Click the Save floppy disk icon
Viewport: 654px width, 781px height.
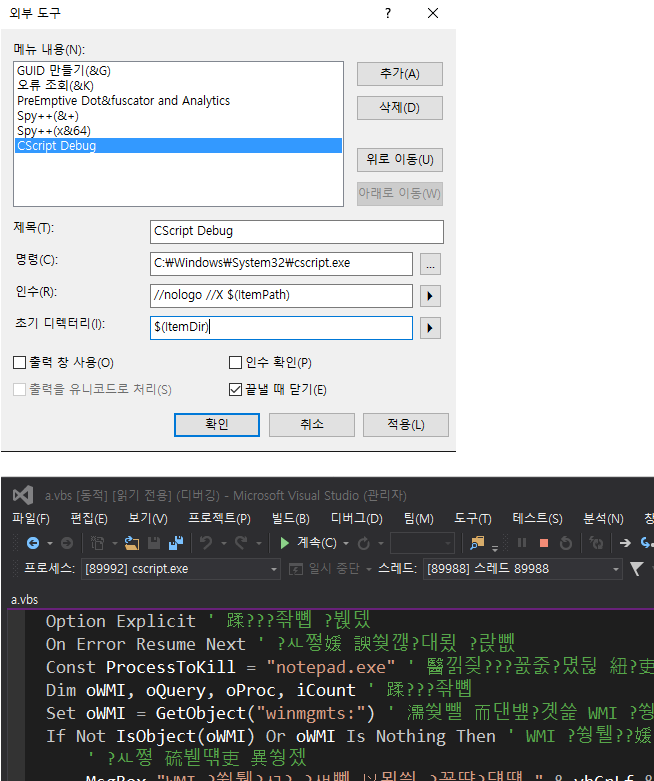[x=154, y=543]
